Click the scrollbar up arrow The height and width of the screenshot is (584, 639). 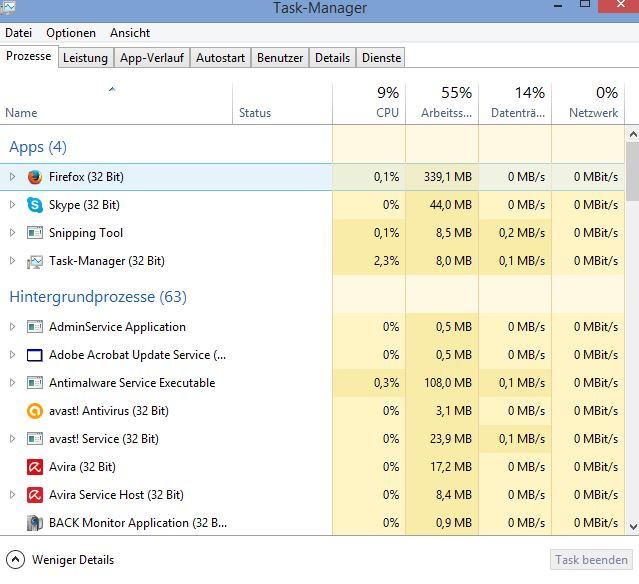coord(633,134)
